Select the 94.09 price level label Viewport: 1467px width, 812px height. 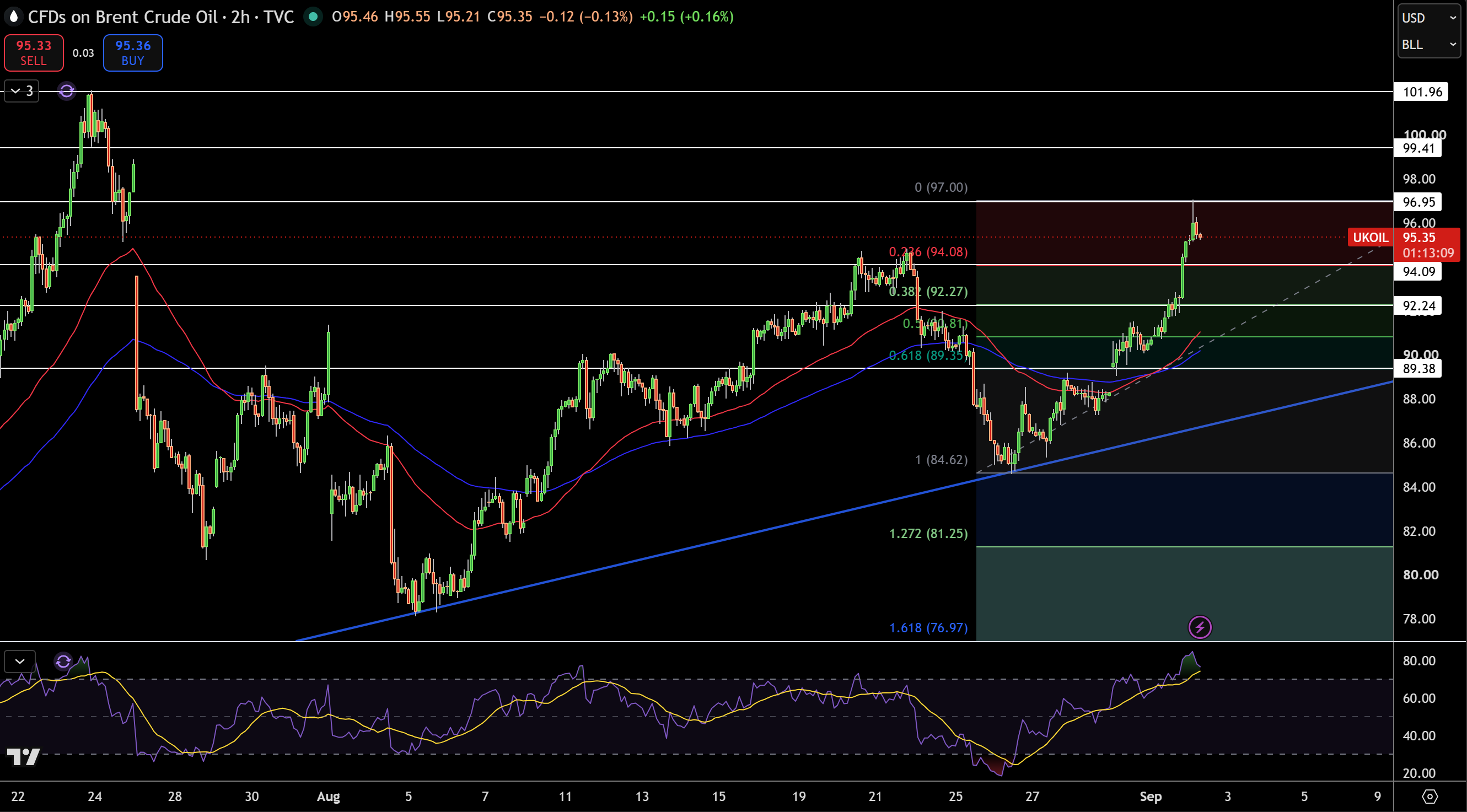(x=1418, y=272)
